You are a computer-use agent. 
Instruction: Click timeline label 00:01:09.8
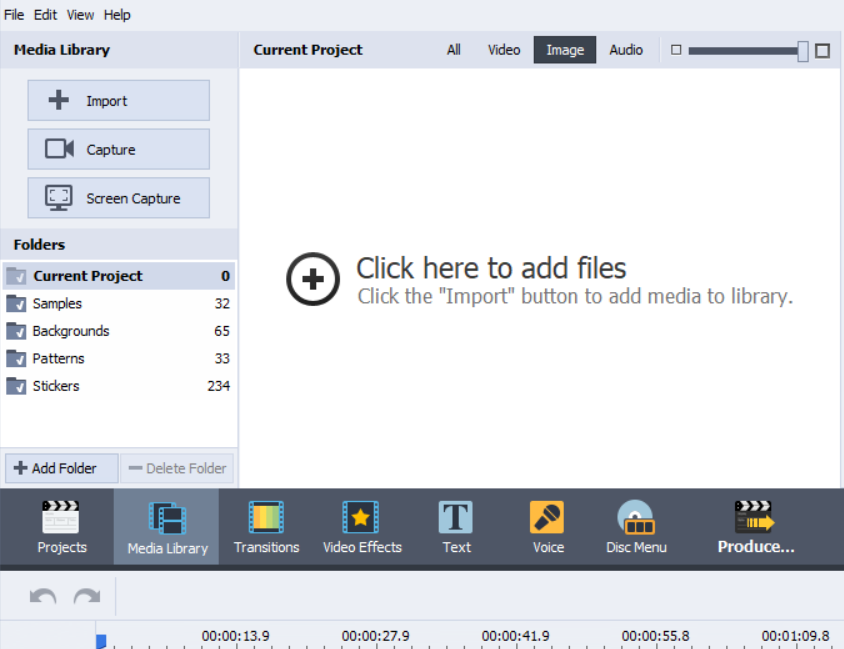click(x=795, y=636)
